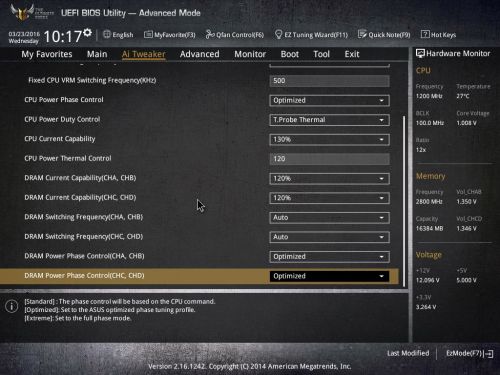Open DRAM Current Capability(CHA, CHB) dropdown
The image size is (500, 375).
click(x=329, y=179)
